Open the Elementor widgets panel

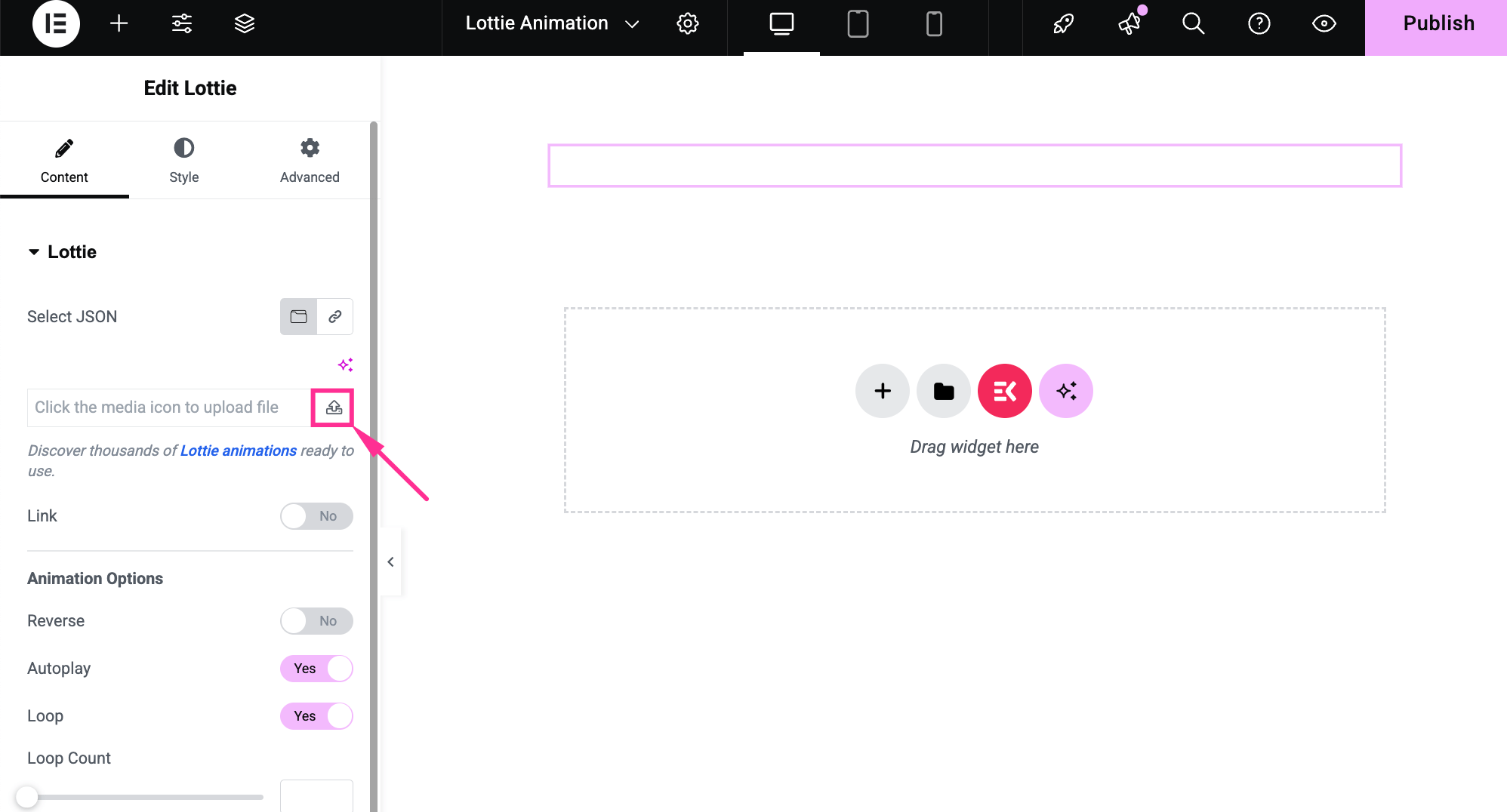119,23
